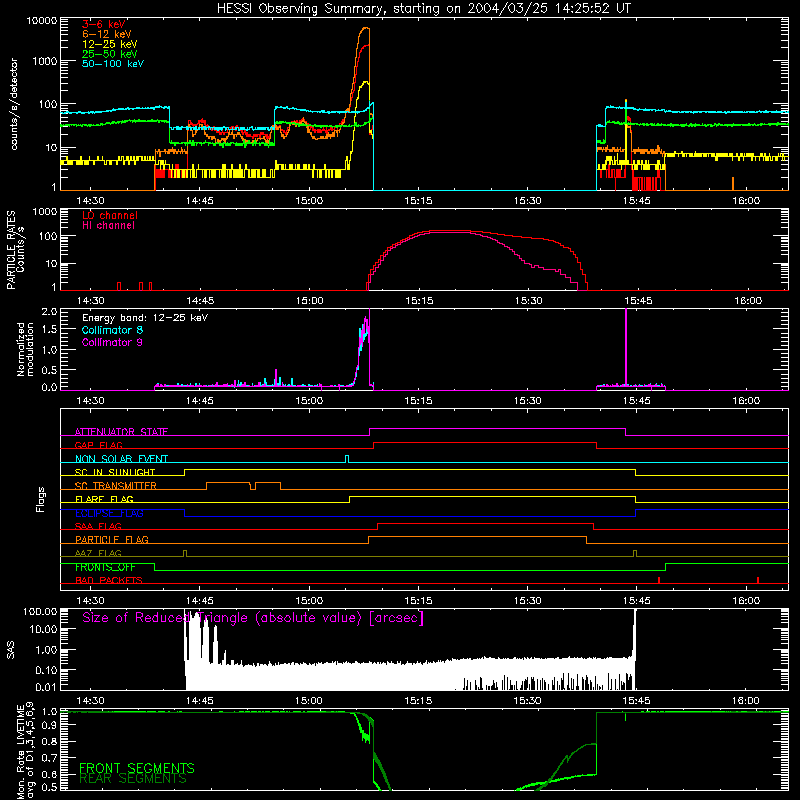Click the vertical 'Flags' axis label
The height and width of the screenshot is (800, 800).
pos(40,499)
